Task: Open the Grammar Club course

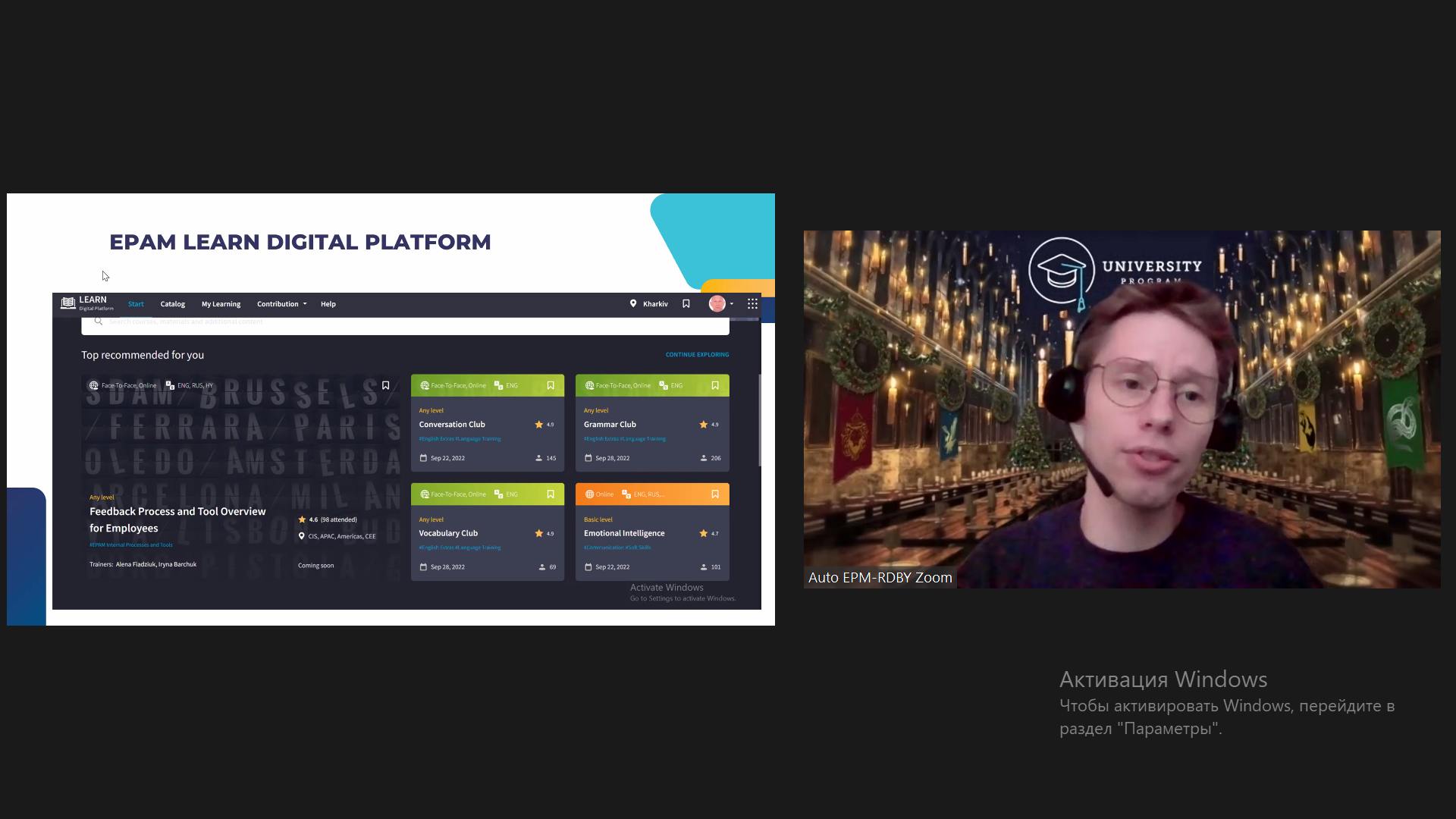Action: click(x=610, y=425)
